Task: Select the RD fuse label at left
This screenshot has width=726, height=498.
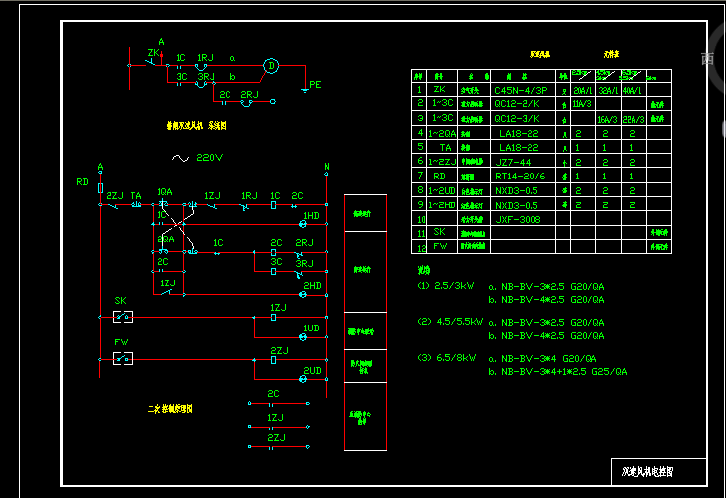Action: point(82,182)
